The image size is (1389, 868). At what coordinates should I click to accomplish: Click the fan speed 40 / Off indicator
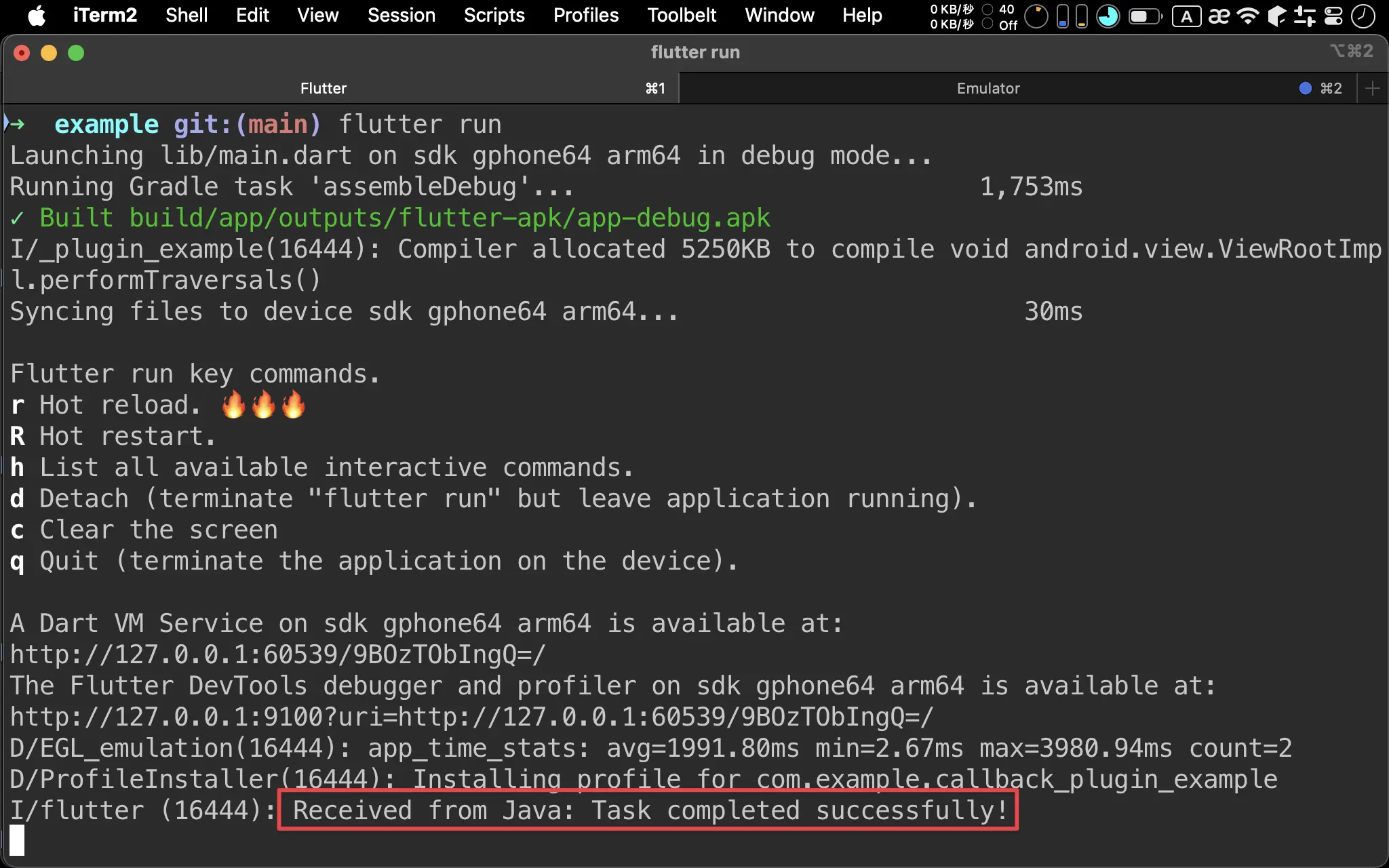(1000, 16)
